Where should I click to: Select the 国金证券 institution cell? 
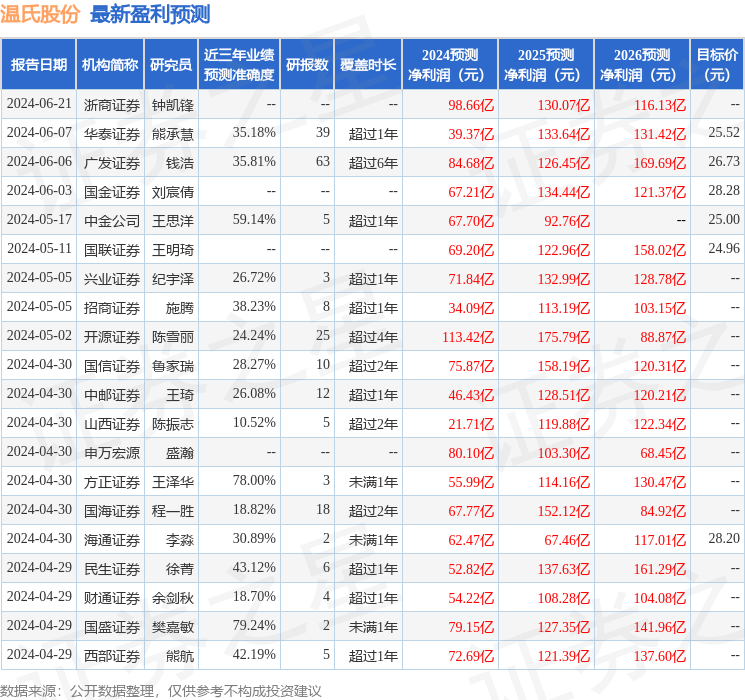click(112, 192)
